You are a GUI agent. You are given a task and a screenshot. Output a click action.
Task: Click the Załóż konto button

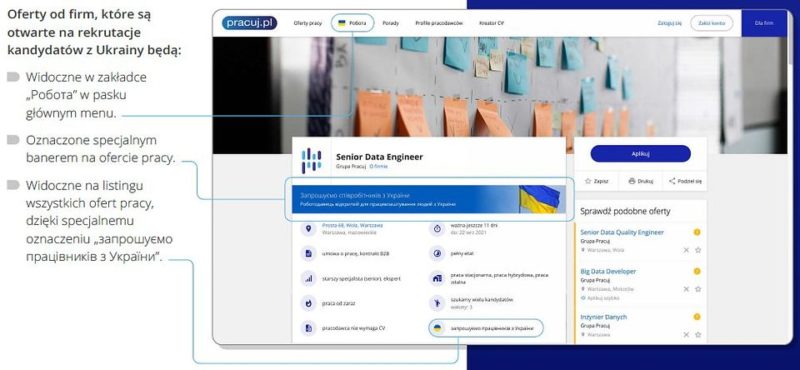pos(711,23)
